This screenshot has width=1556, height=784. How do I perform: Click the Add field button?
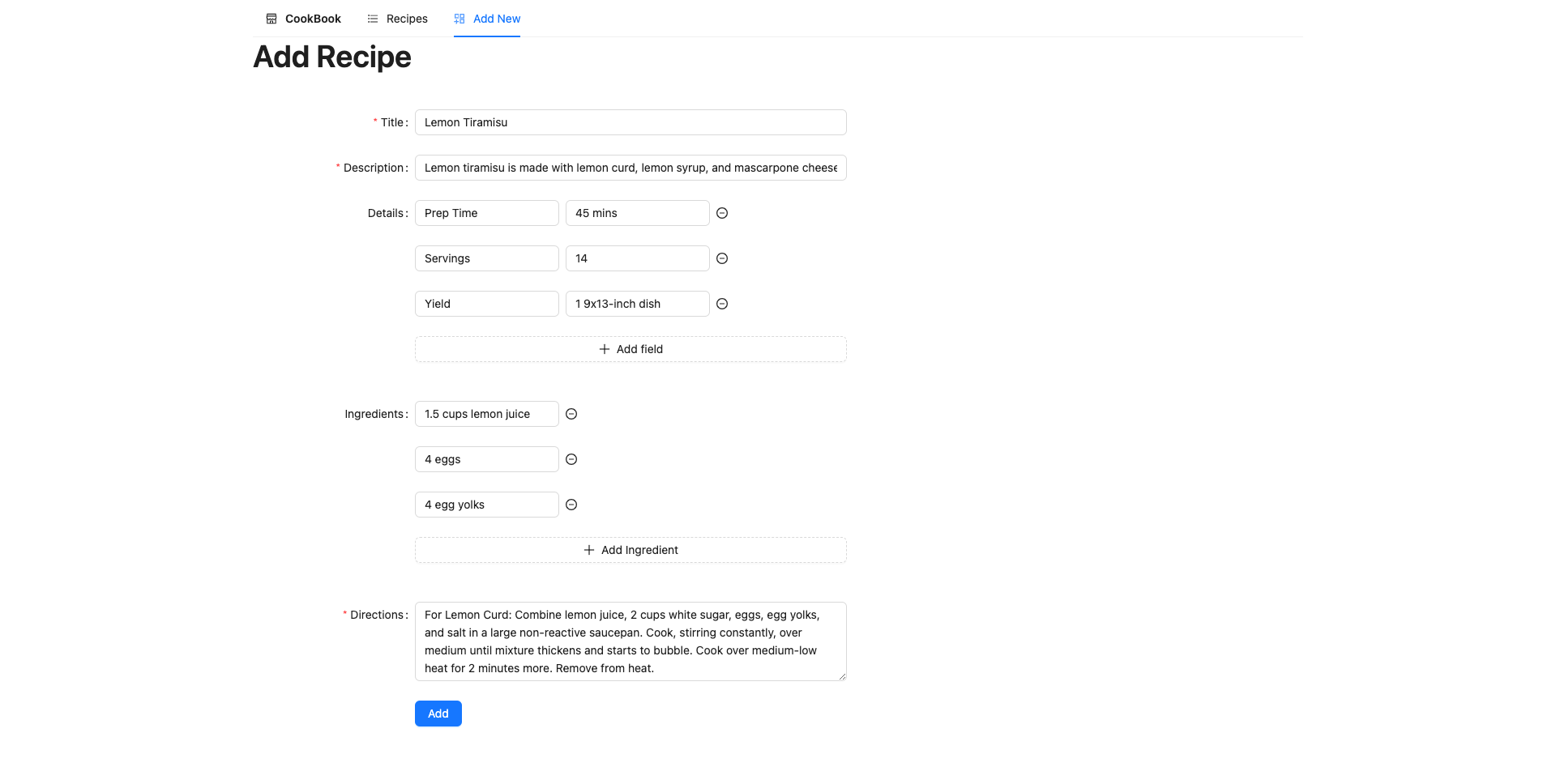click(x=631, y=349)
